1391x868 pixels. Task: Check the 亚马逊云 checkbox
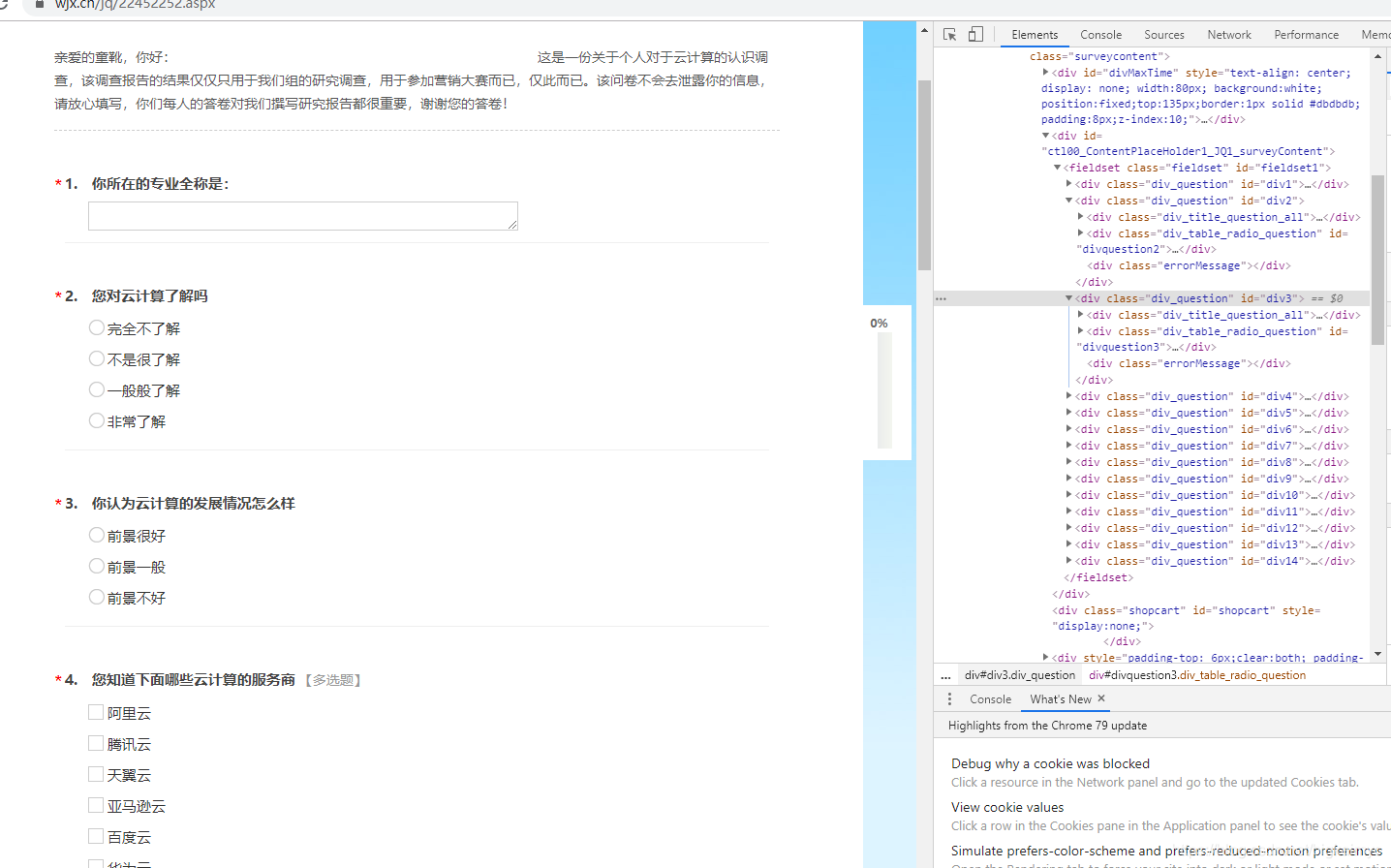click(x=96, y=805)
